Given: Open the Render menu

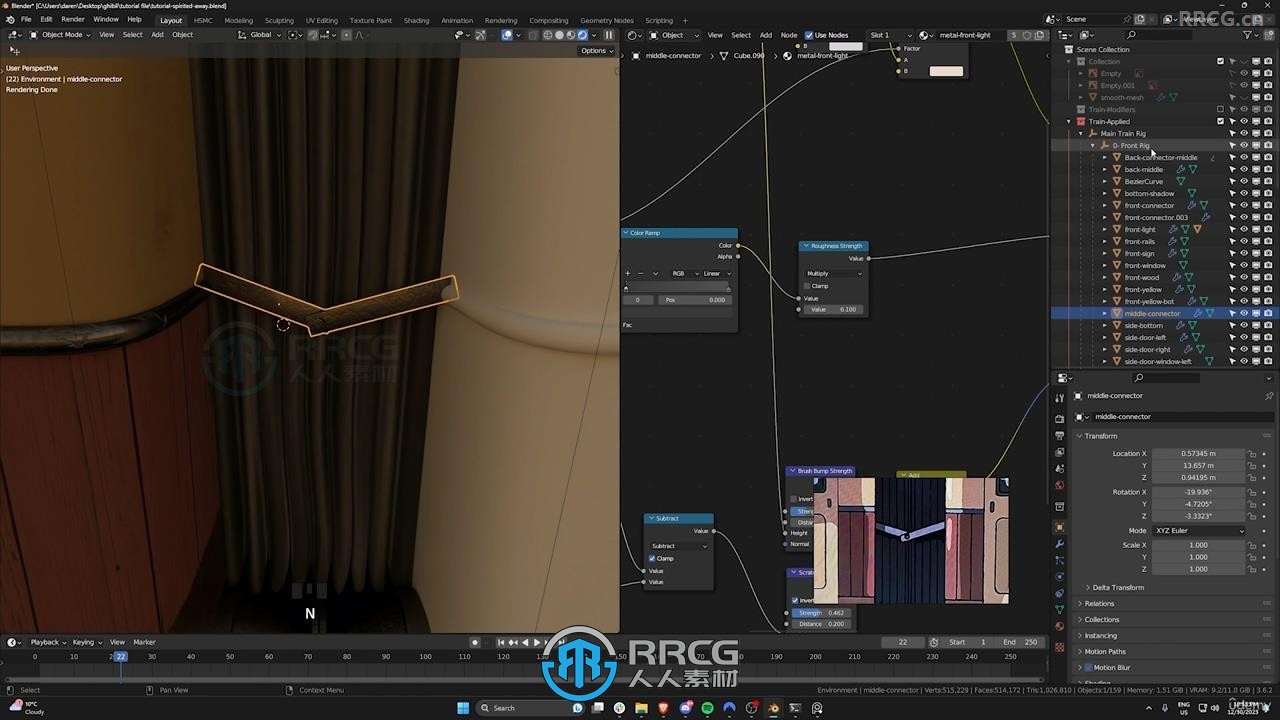Looking at the screenshot, I should 73,19.
